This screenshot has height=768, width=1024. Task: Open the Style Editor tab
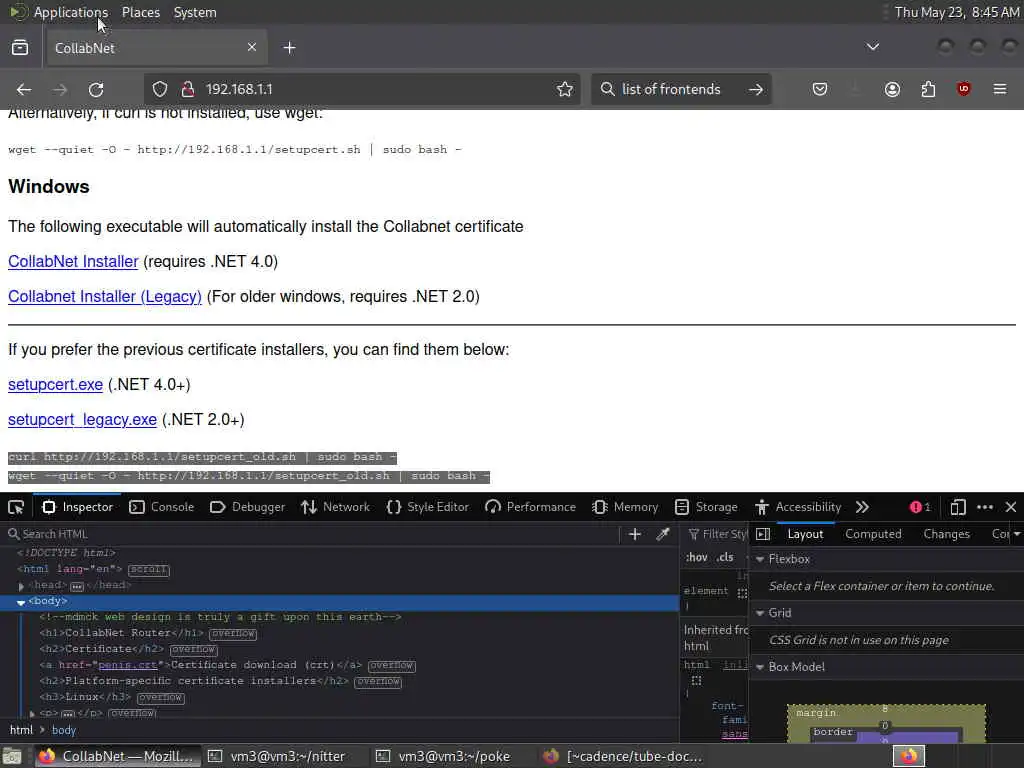428,507
